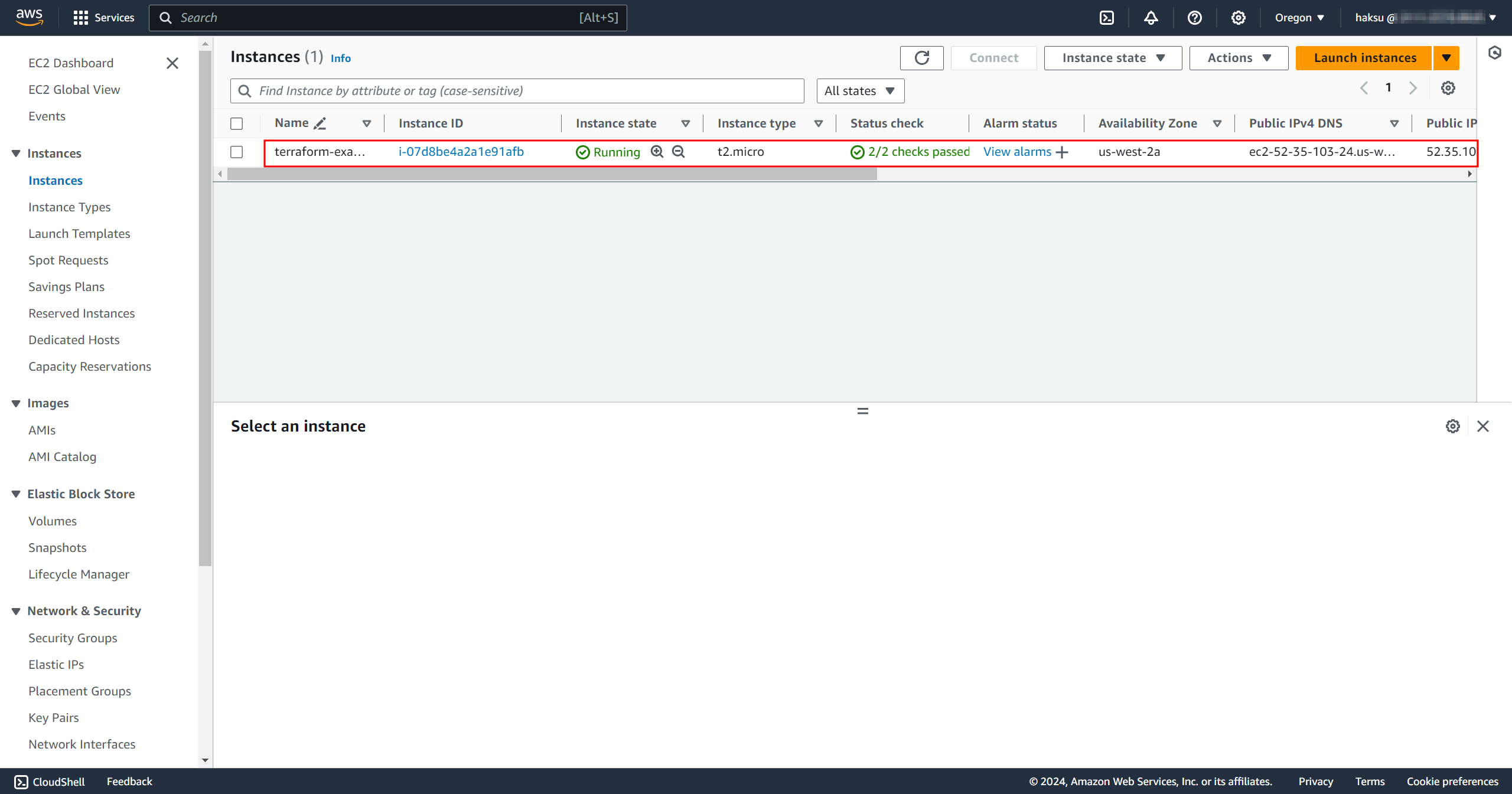Navigate to Launch Templates sidebar item
Image resolution: width=1512 pixels, height=794 pixels.
pyautogui.click(x=79, y=233)
